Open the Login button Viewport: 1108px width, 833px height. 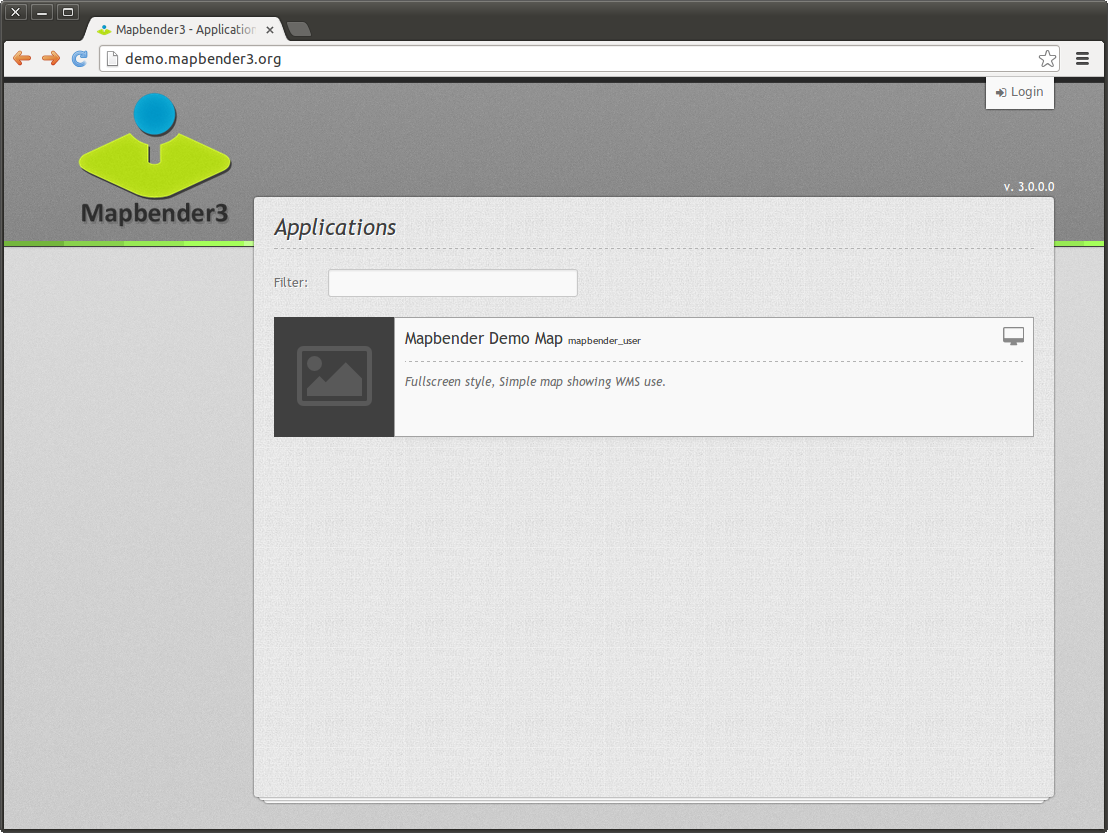[x=1020, y=93]
